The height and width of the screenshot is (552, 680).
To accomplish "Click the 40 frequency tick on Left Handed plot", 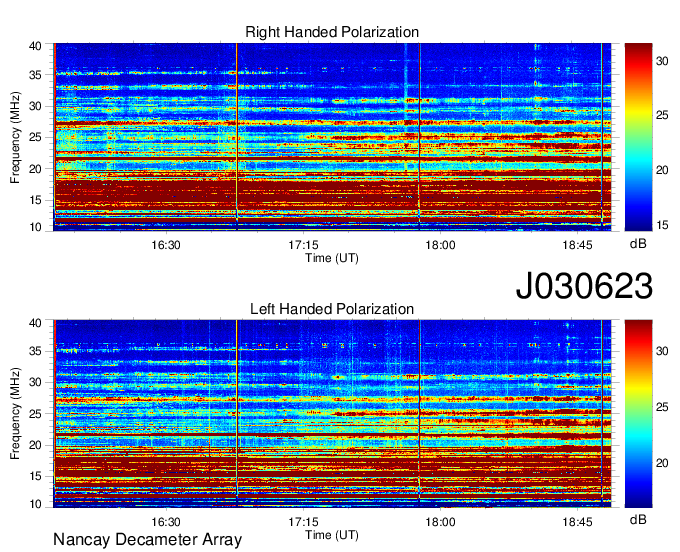I will [x=35, y=323].
